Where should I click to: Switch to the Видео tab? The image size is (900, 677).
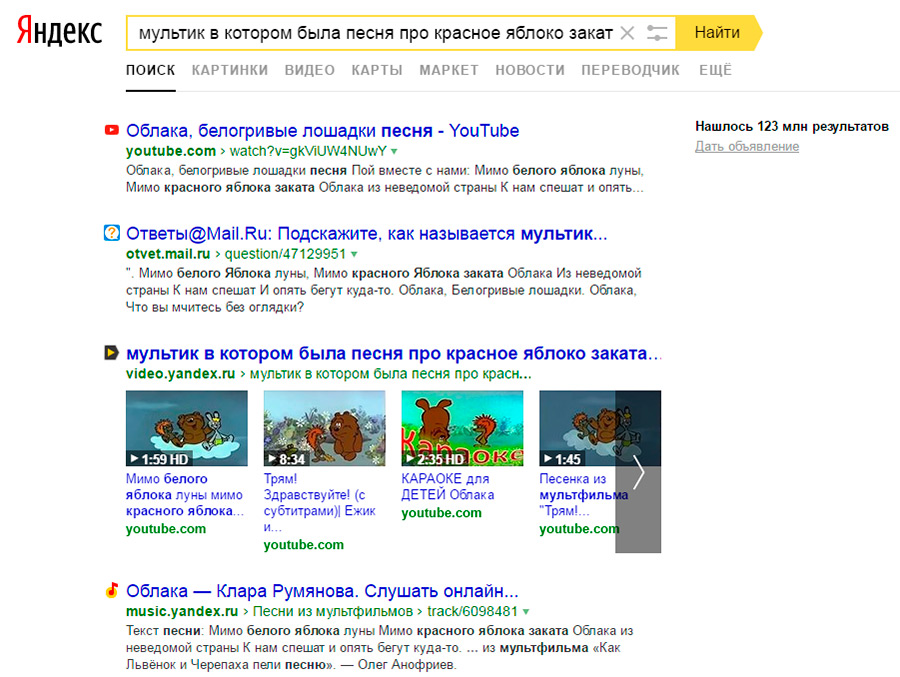[309, 70]
